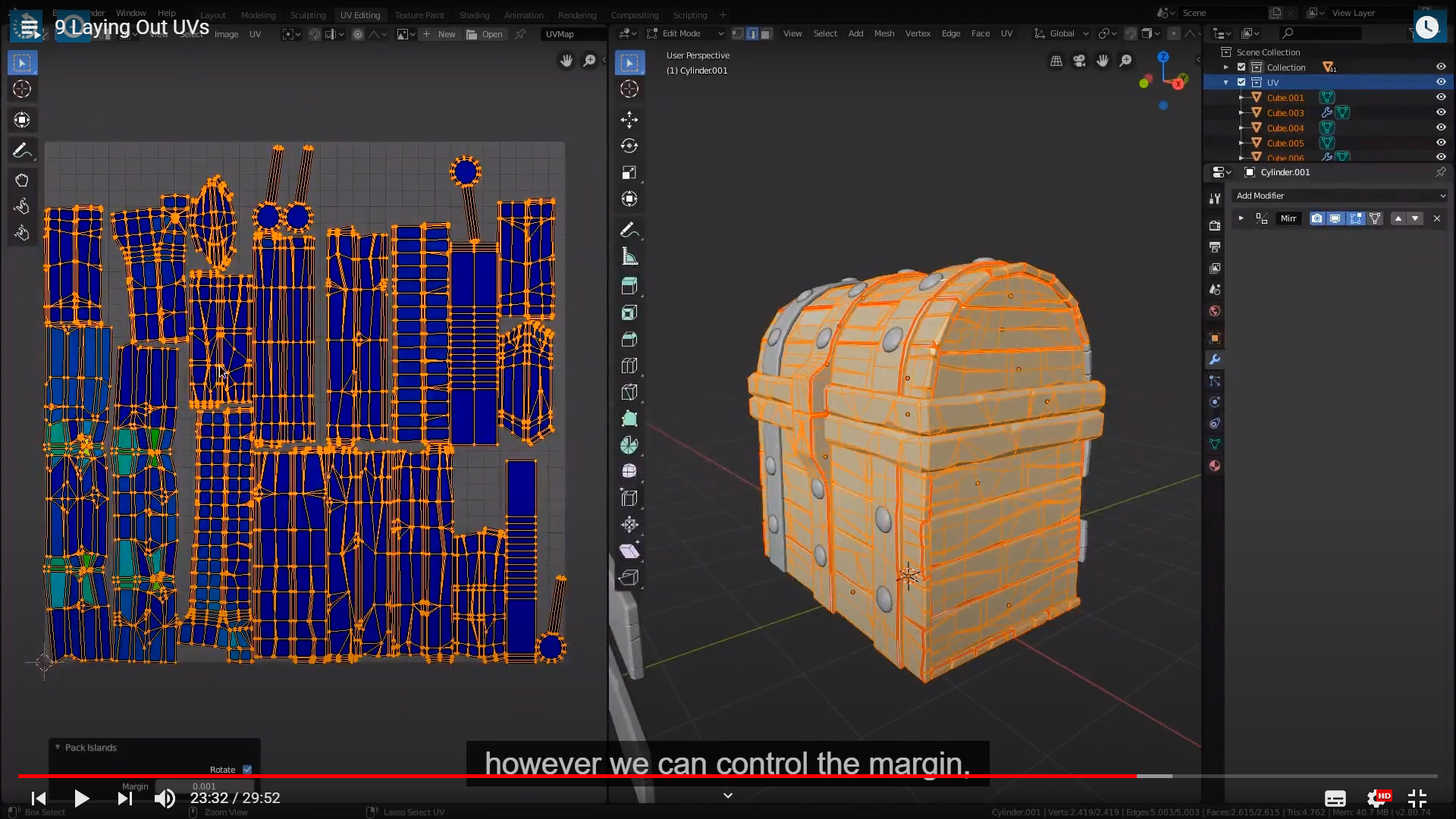Select the Rotate tool in 3D viewport

click(x=629, y=146)
